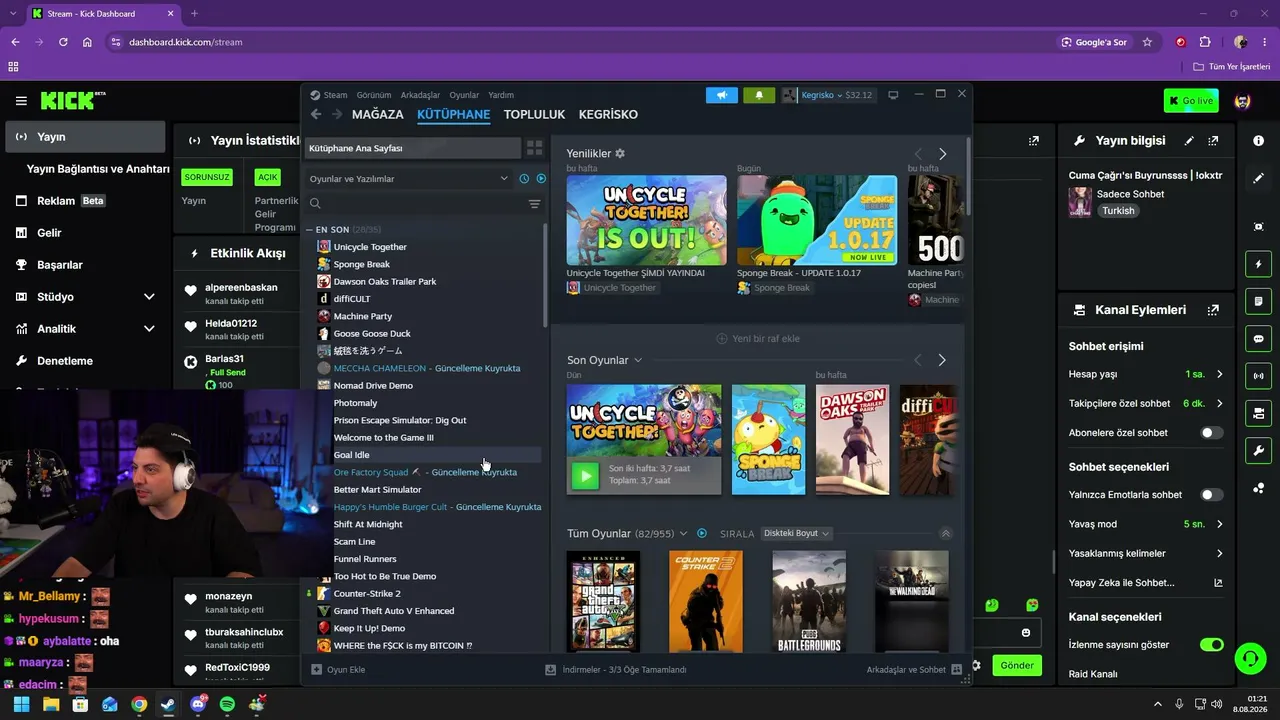This screenshot has height=720, width=1280.
Task: Open Spotify from the Windows taskbar
Action: (227, 704)
